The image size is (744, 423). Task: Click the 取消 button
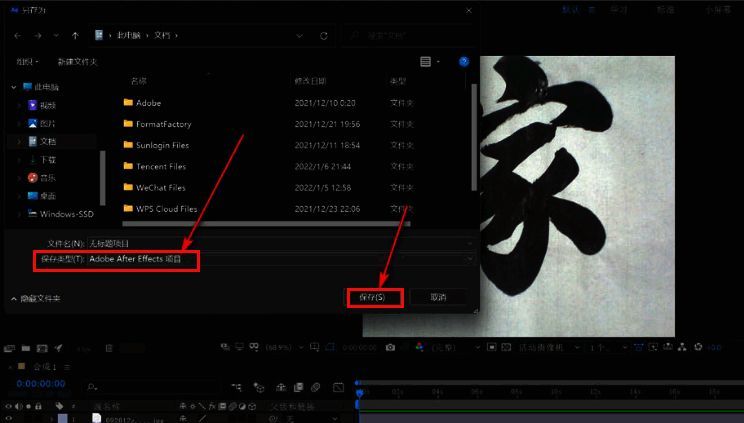(x=438, y=297)
